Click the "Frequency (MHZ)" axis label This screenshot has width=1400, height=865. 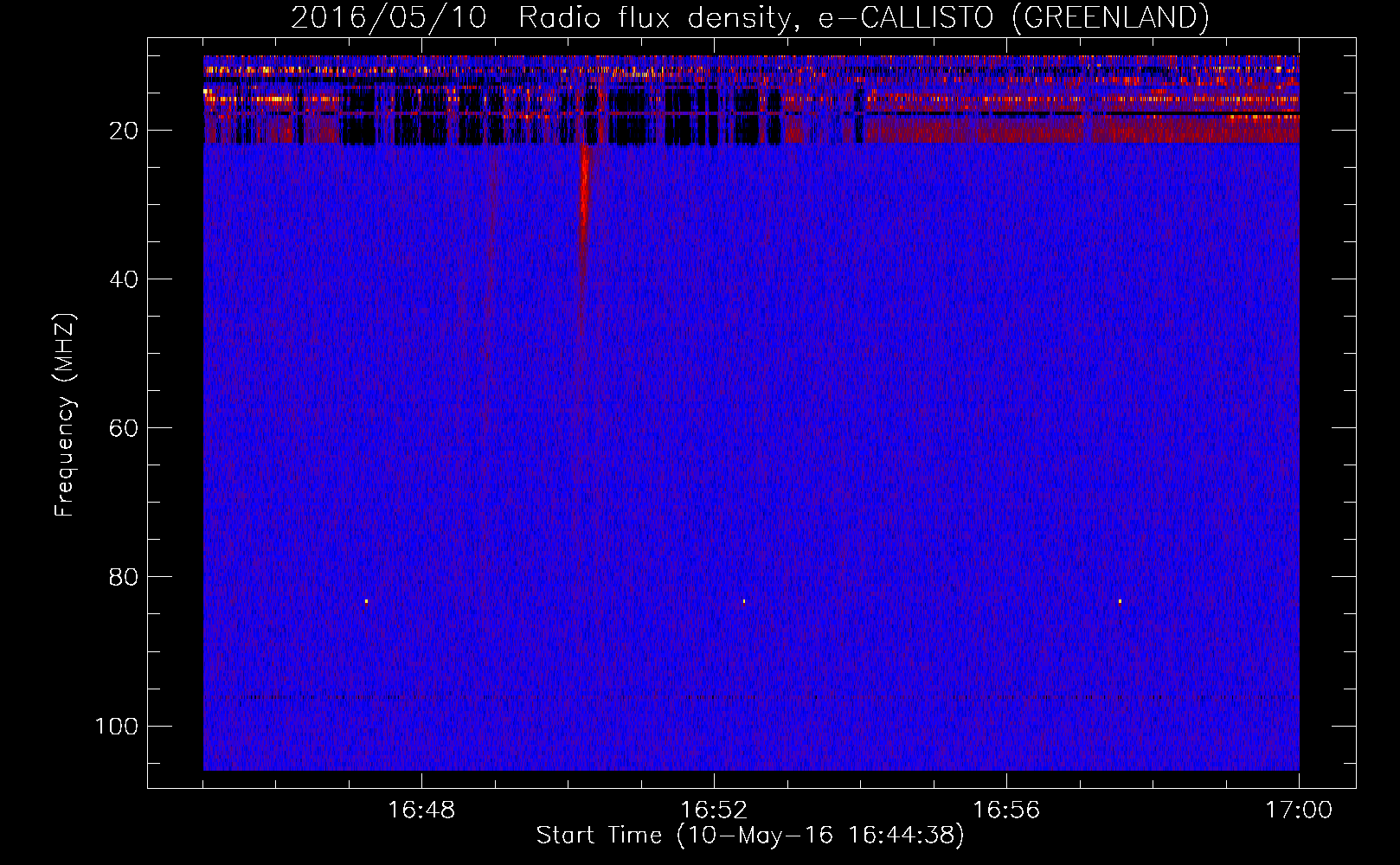pyautogui.click(x=65, y=415)
